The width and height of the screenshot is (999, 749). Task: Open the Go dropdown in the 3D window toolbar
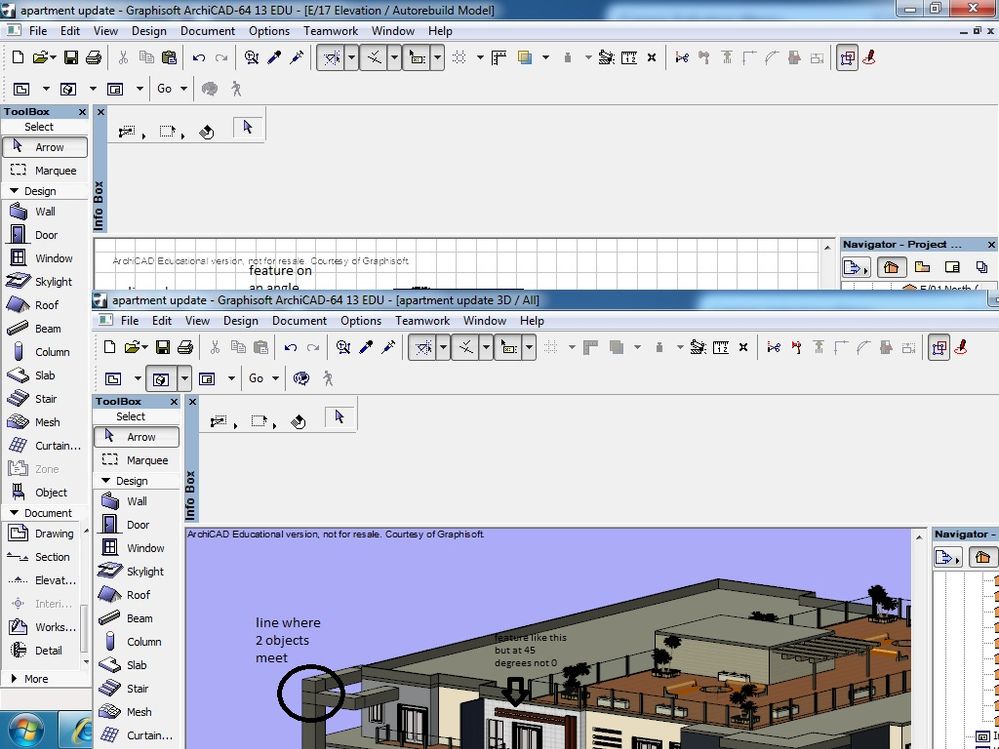[x=263, y=378]
